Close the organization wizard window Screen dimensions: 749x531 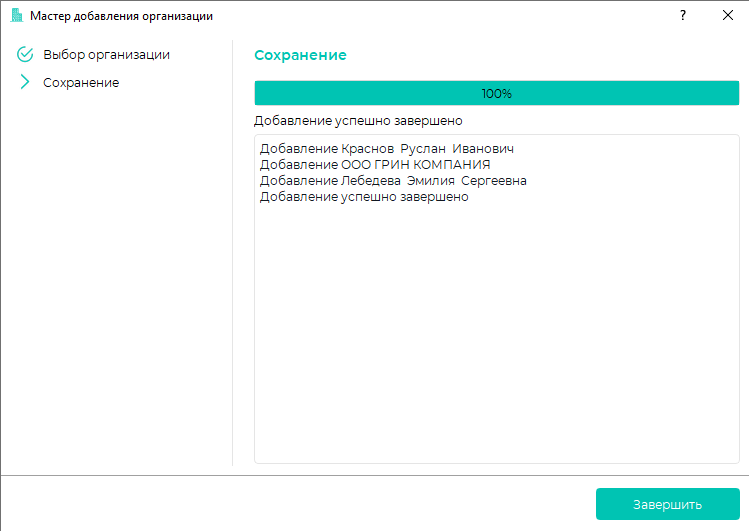pyautogui.click(x=727, y=16)
